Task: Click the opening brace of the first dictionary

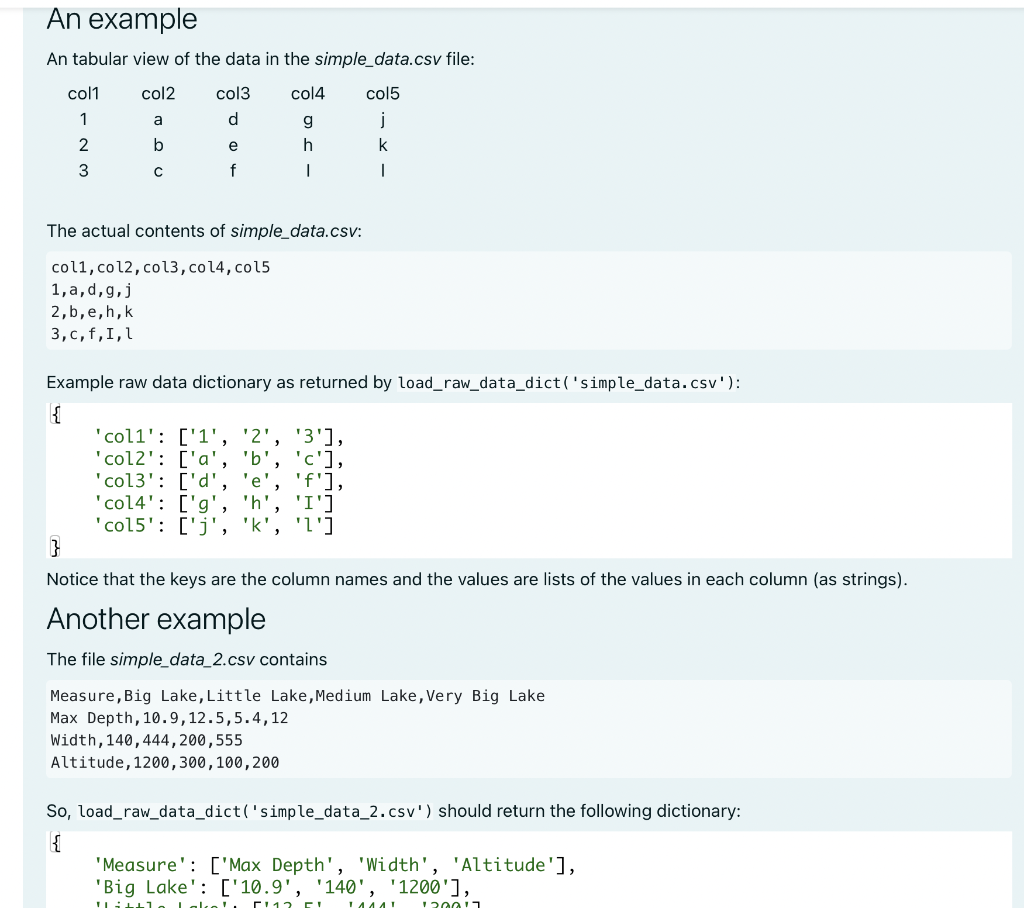Action: (x=56, y=413)
